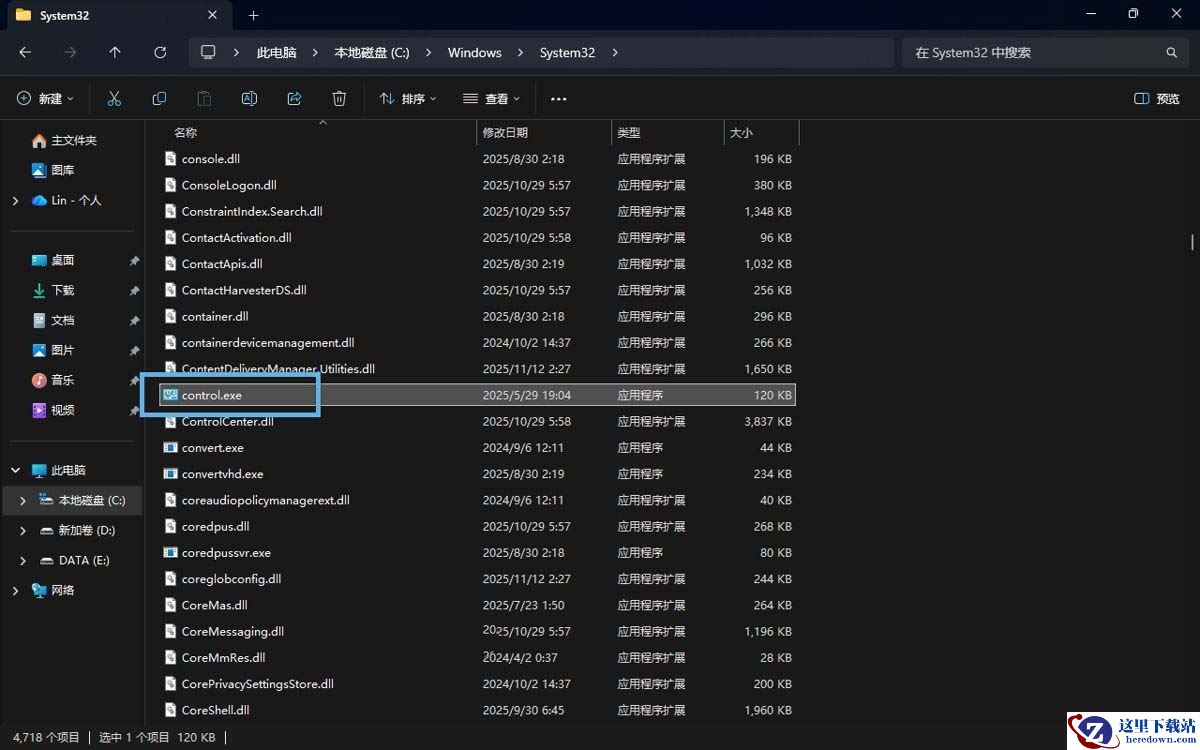1200x750 pixels.
Task: Toggle the 预览 preview pane
Action: (1157, 99)
